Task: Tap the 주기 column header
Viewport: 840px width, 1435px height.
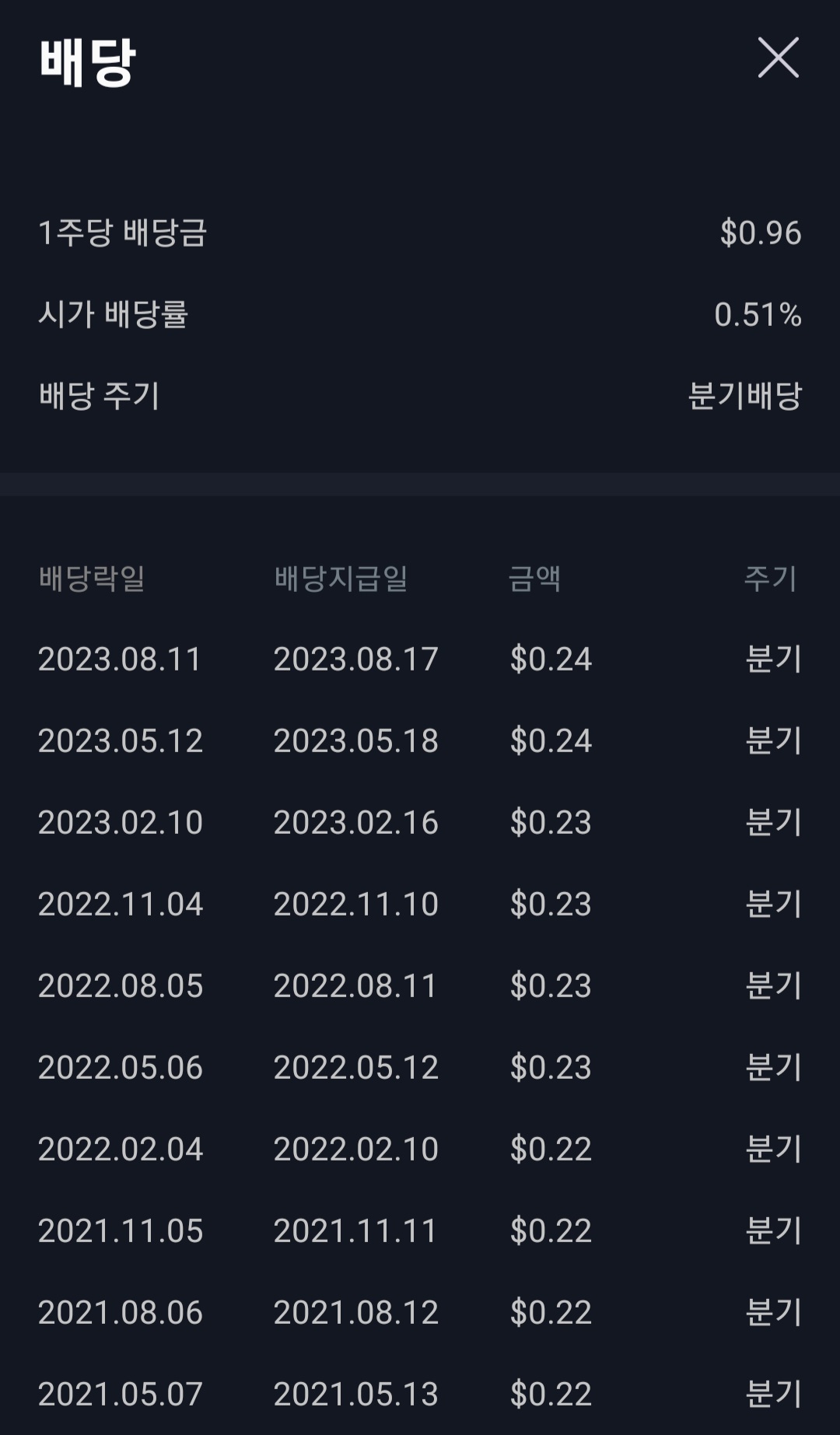Action: (771, 578)
